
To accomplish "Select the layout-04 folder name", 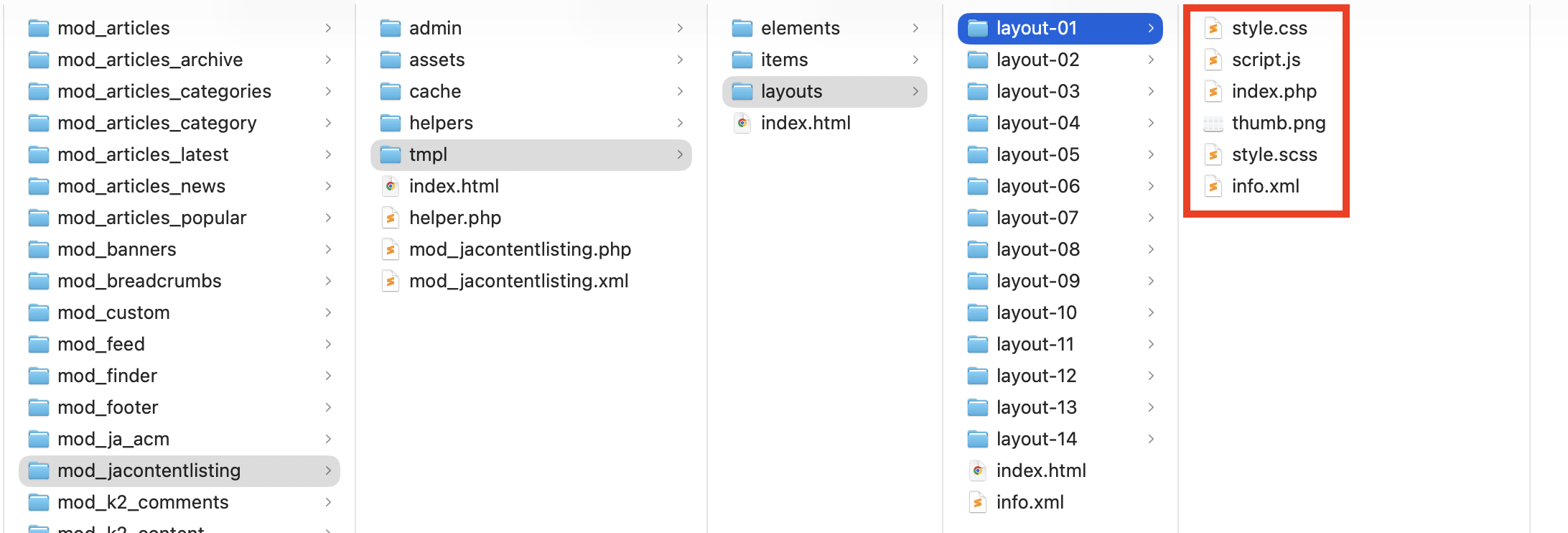I will [x=1038, y=123].
